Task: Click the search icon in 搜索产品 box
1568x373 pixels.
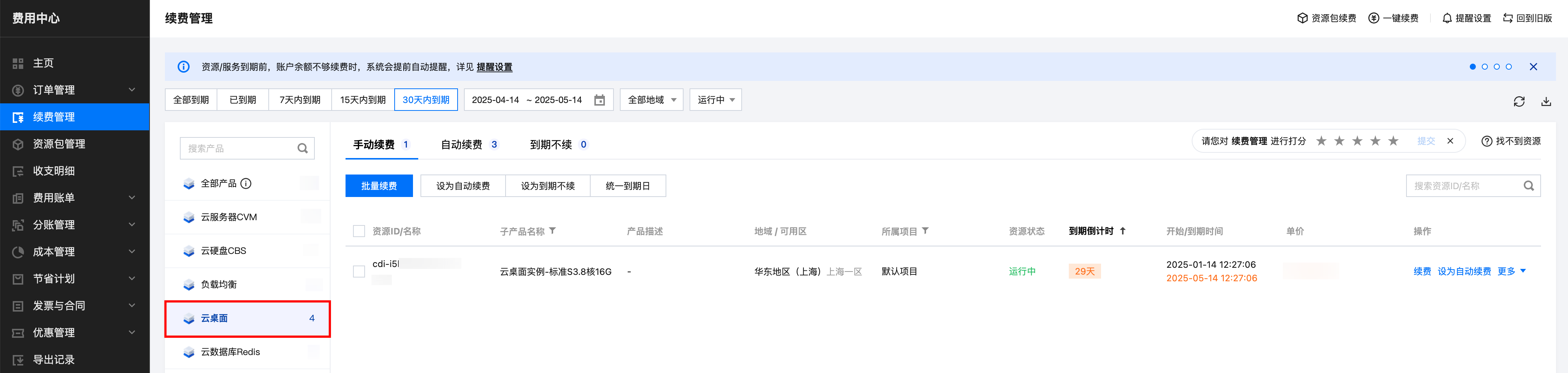Action: (302, 148)
